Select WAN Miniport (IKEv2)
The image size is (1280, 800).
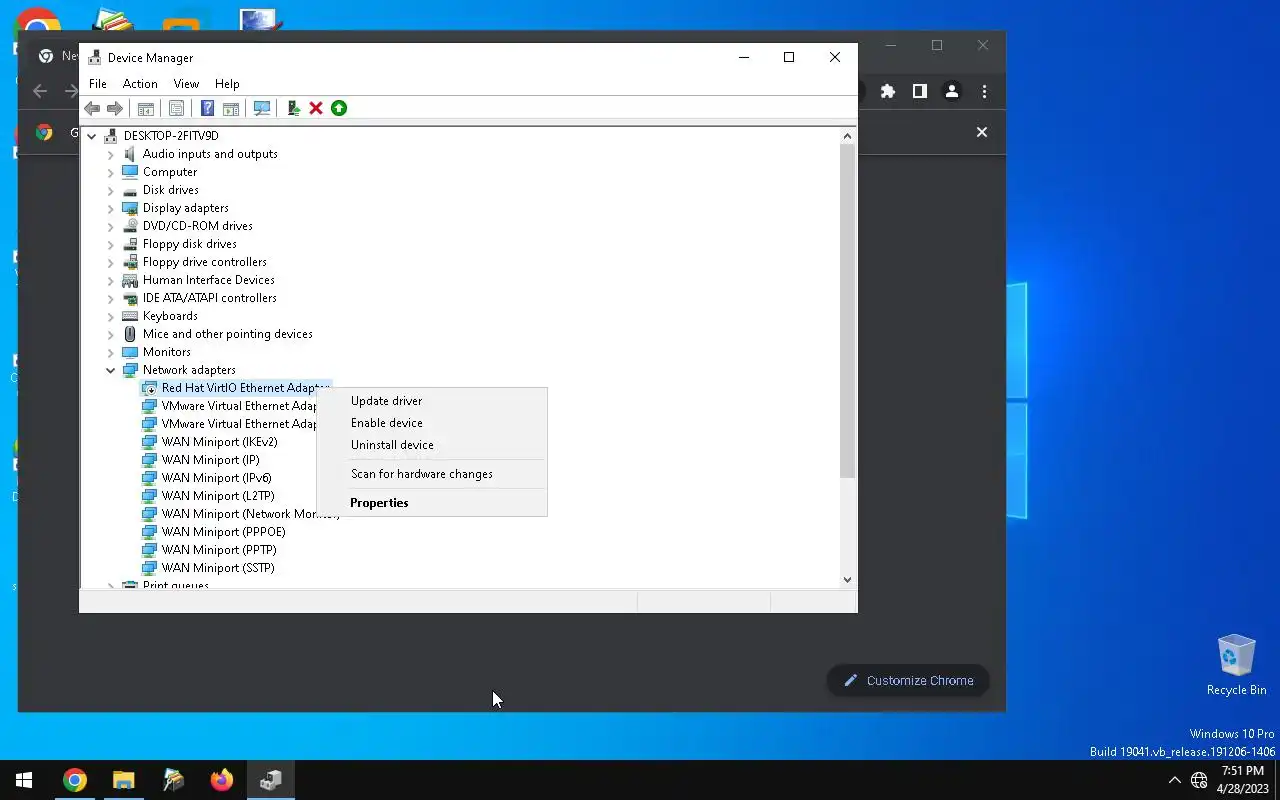click(x=219, y=442)
